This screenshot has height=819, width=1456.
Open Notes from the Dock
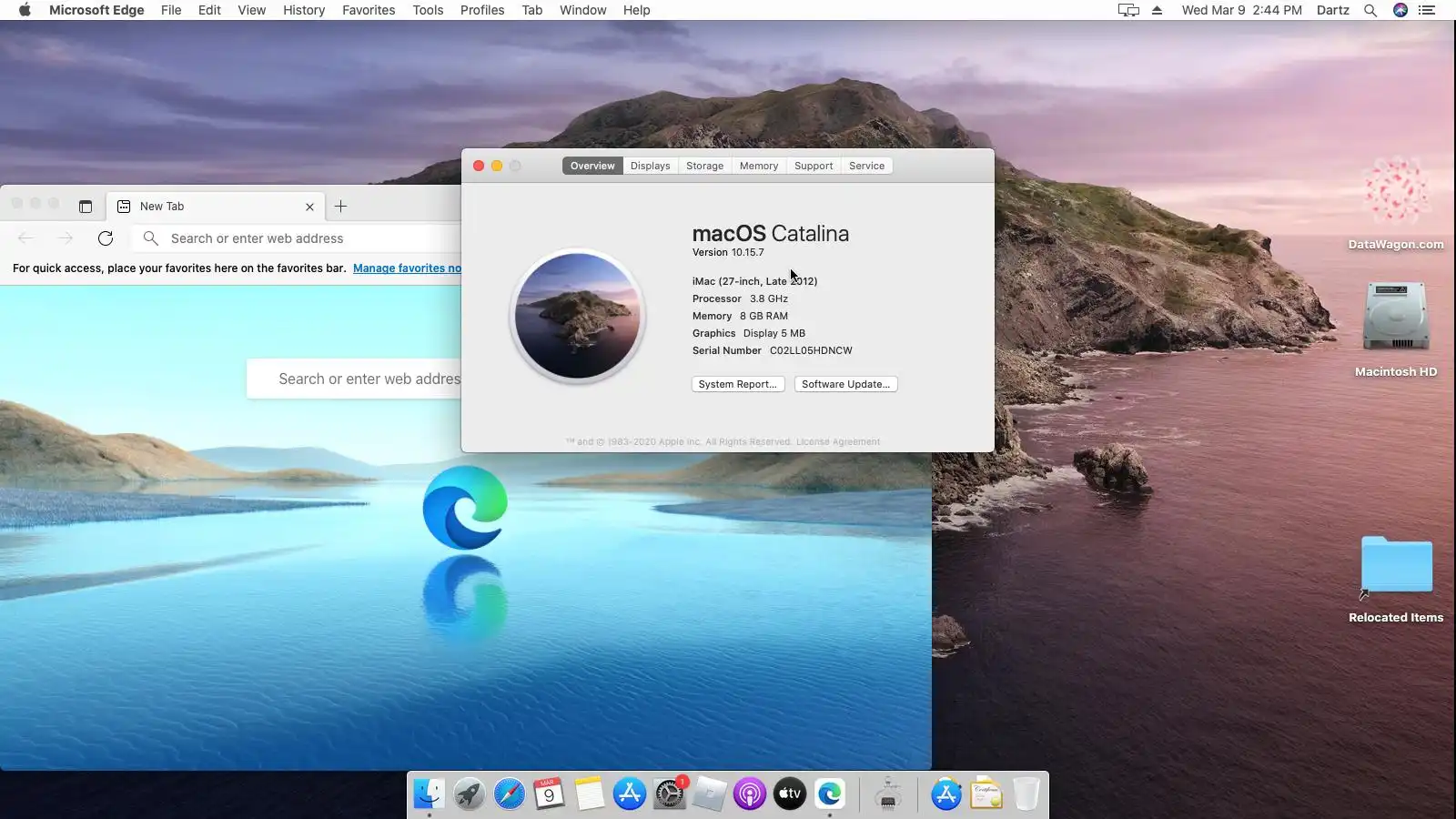click(590, 794)
